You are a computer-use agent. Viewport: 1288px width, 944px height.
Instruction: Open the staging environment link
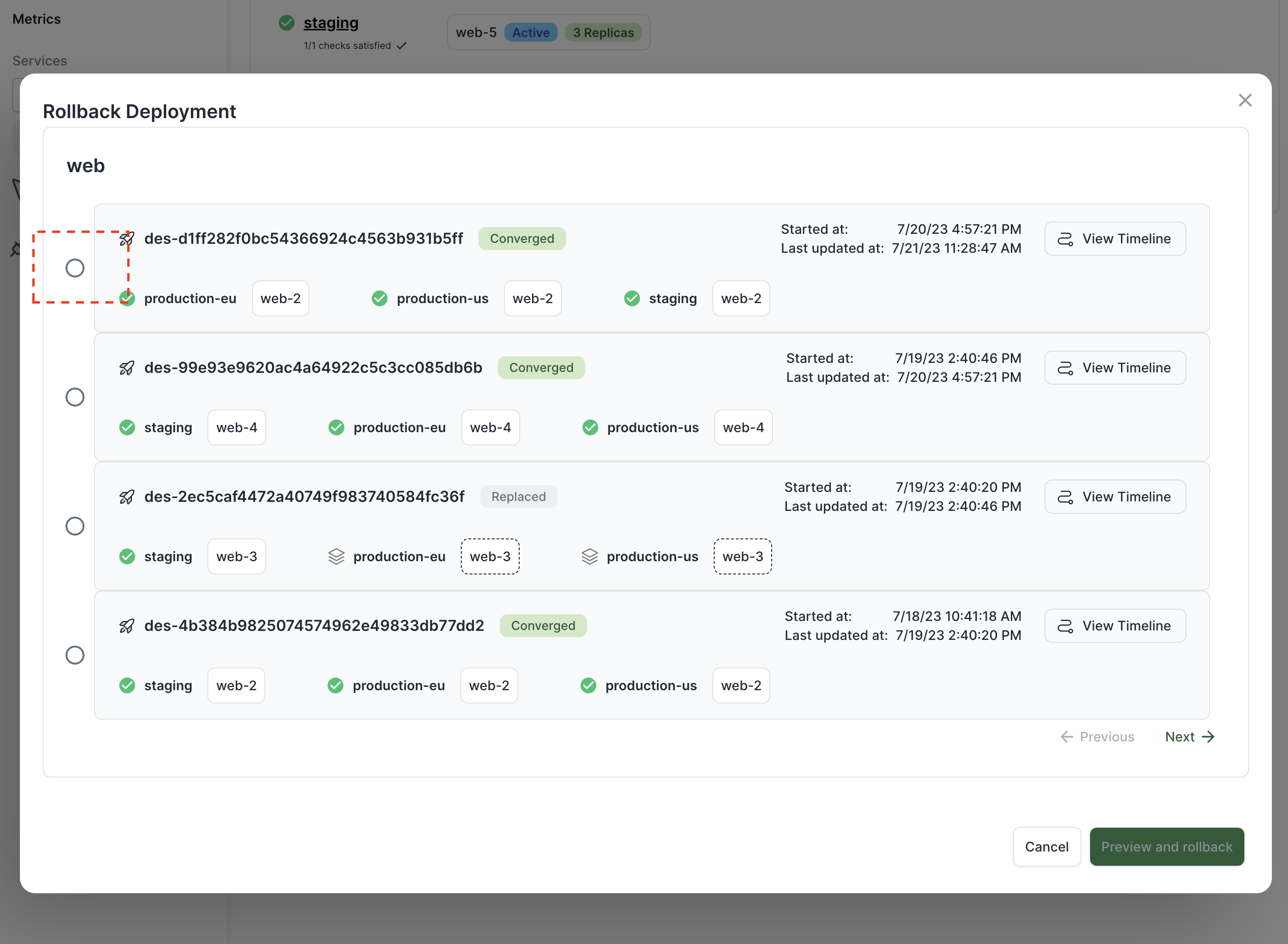pyautogui.click(x=330, y=23)
